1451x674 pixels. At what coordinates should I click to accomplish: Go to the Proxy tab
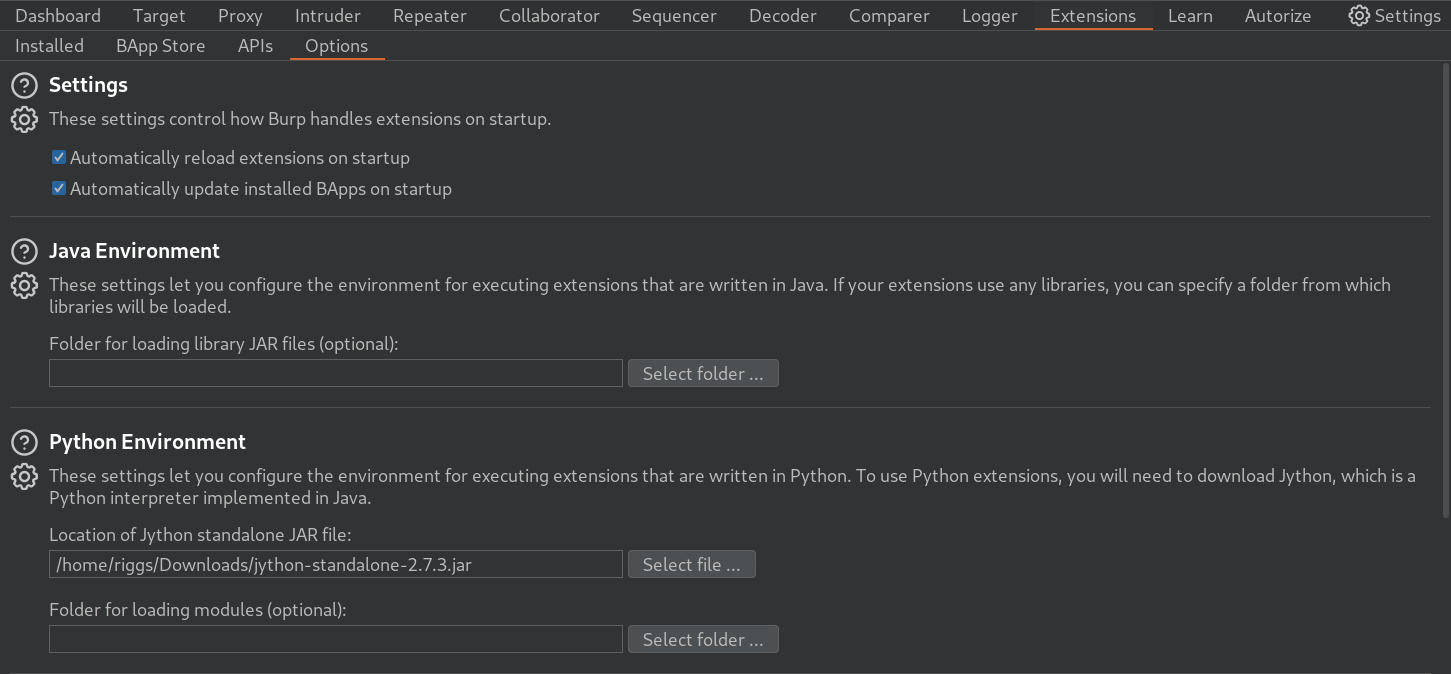(x=240, y=16)
